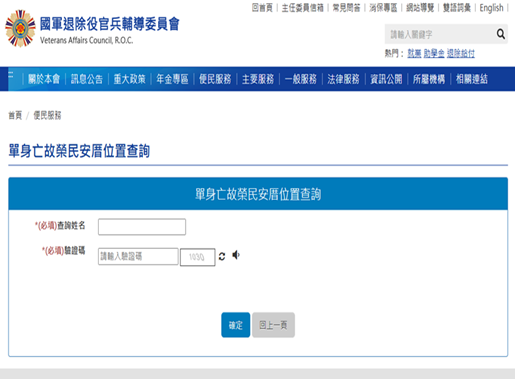
Task: Focus the 驗證碼 input field
Action: point(138,256)
